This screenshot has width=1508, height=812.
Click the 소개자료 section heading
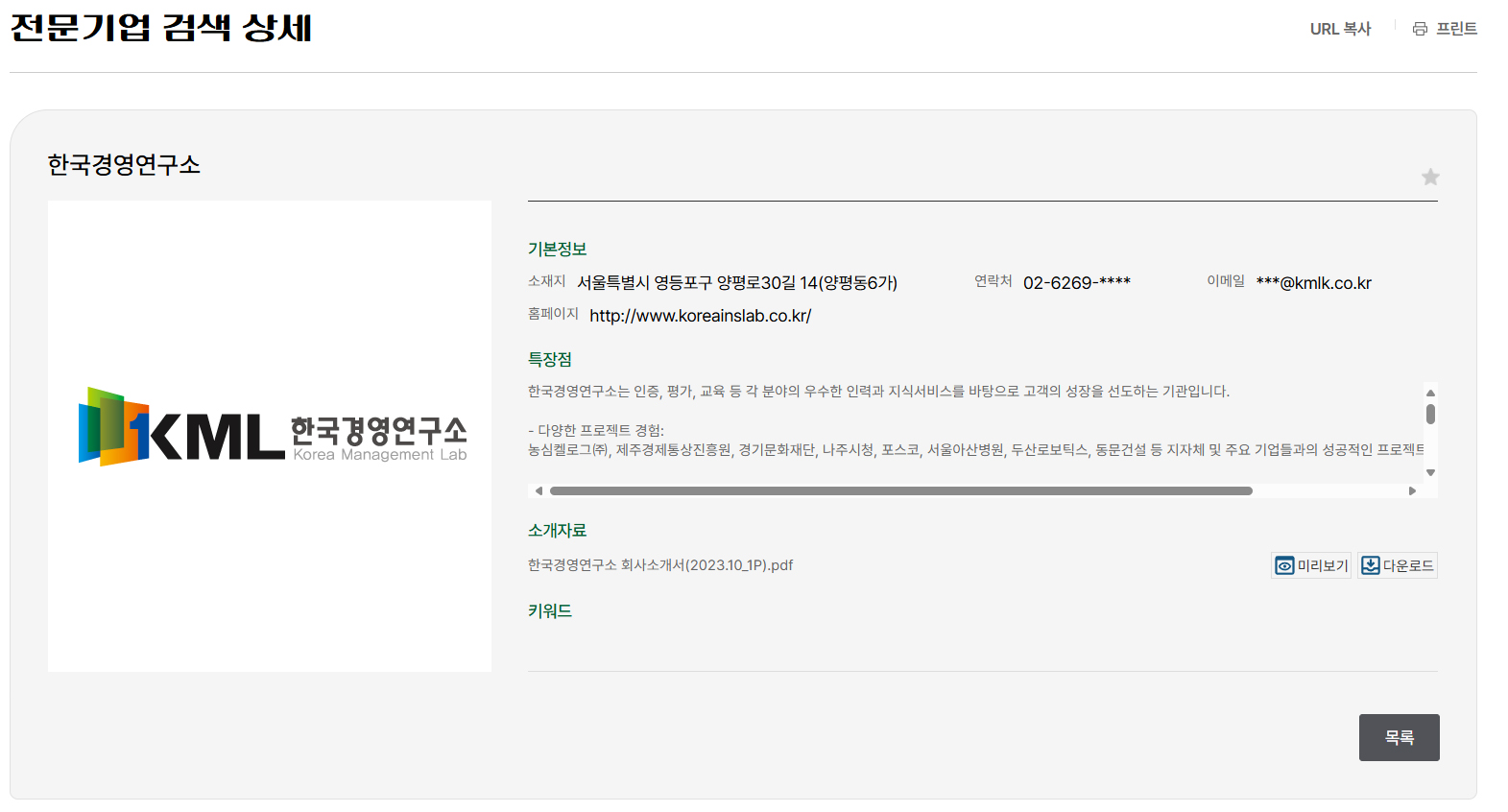tap(557, 530)
